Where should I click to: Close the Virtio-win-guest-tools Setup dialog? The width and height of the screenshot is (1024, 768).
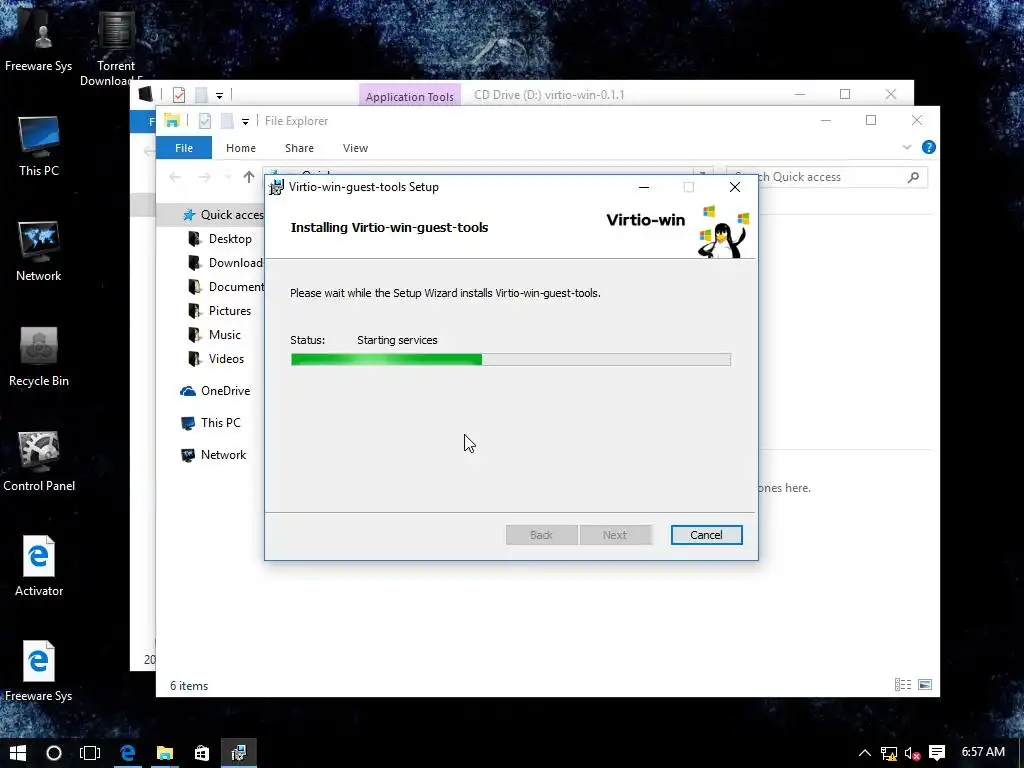[x=735, y=187]
